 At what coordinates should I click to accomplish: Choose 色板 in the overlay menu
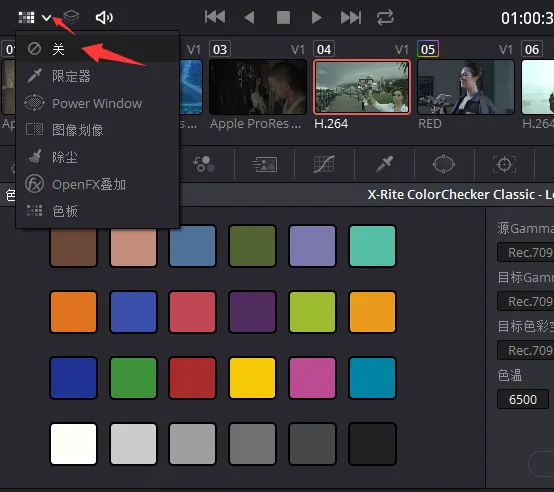tap(98, 211)
